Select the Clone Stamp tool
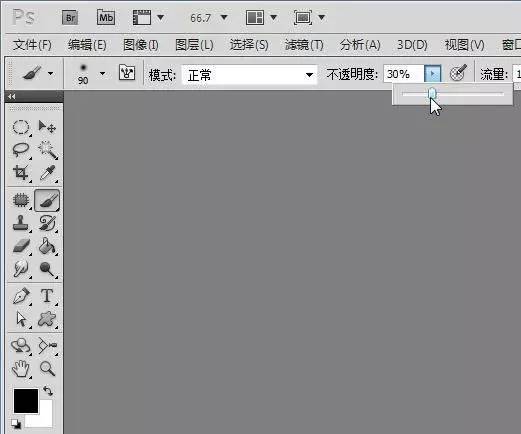Image resolution: width=521 pixels, height=434 pixels. click(21, 223)
